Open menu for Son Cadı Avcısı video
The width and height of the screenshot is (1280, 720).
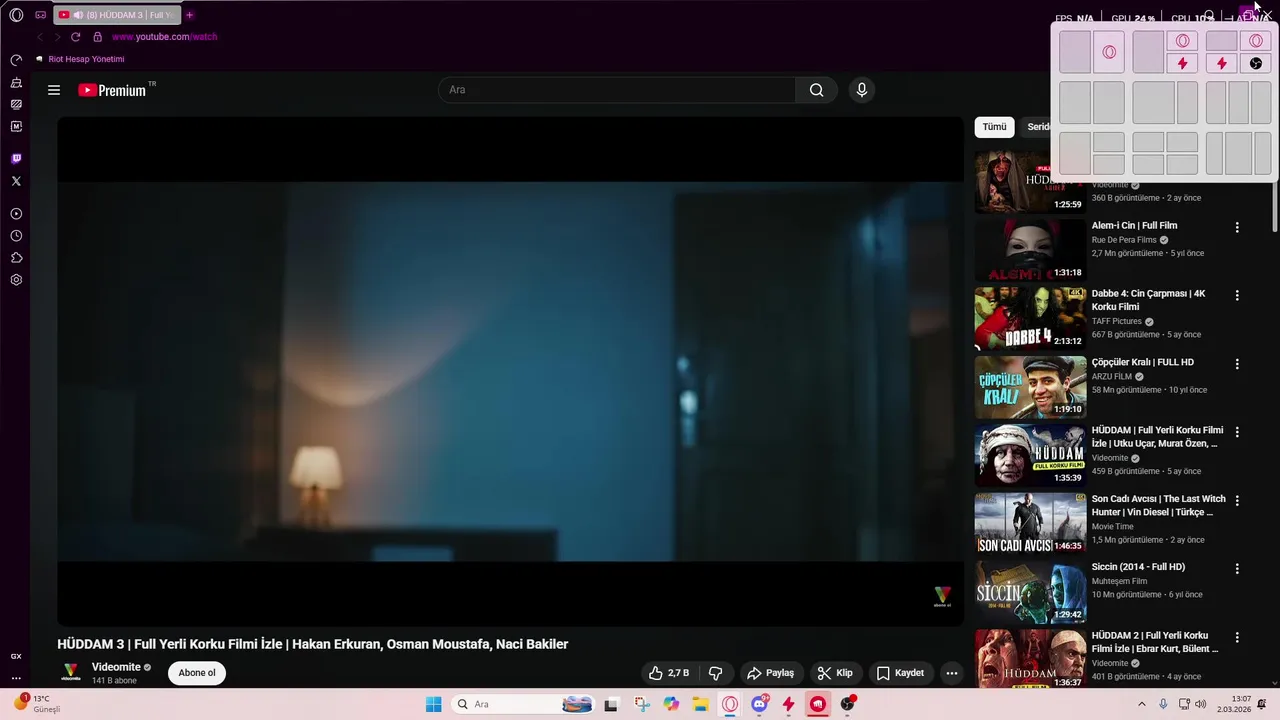1237,500
